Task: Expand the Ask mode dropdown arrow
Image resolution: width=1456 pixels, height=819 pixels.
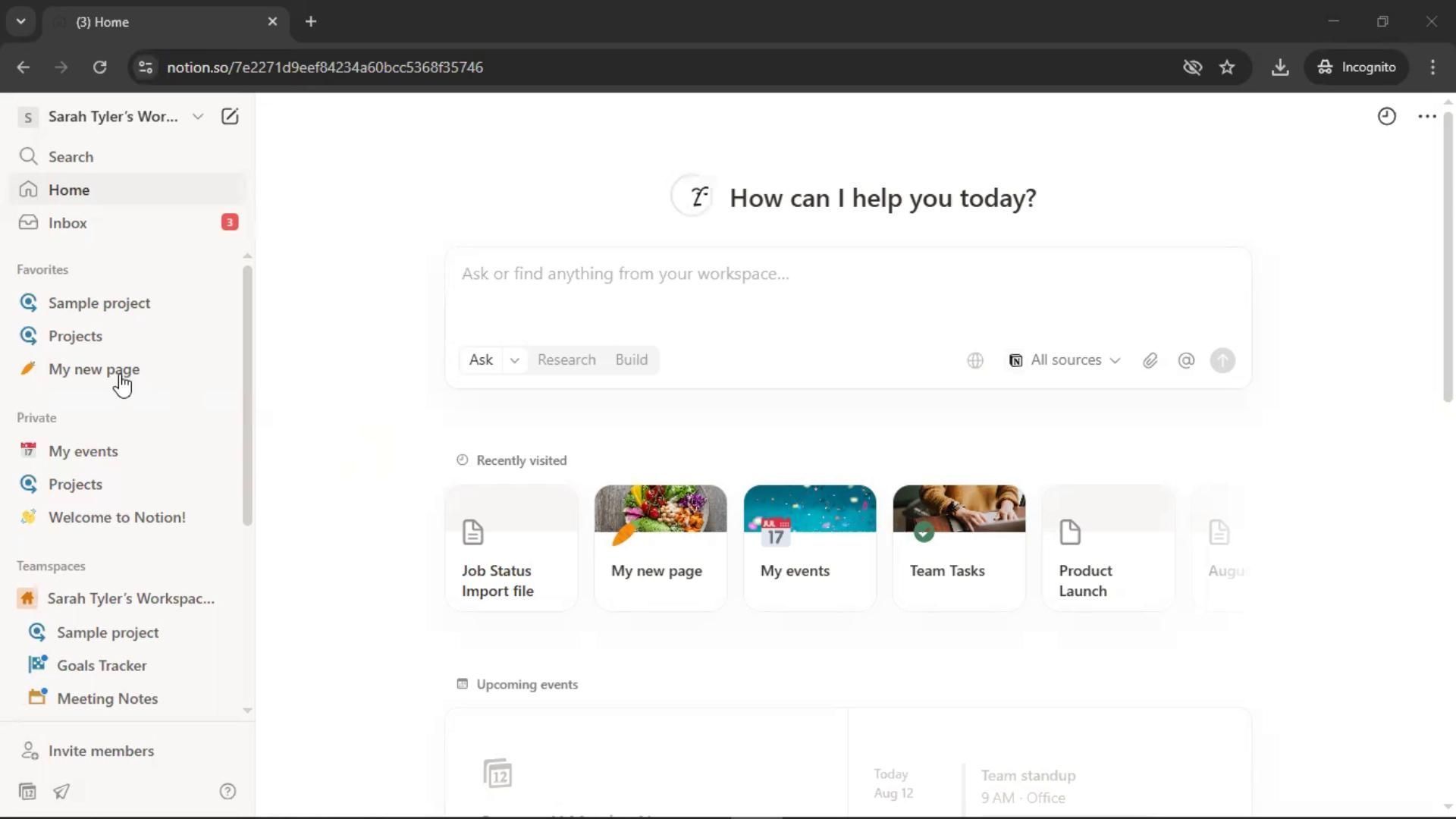Action: tap(514, 361)
